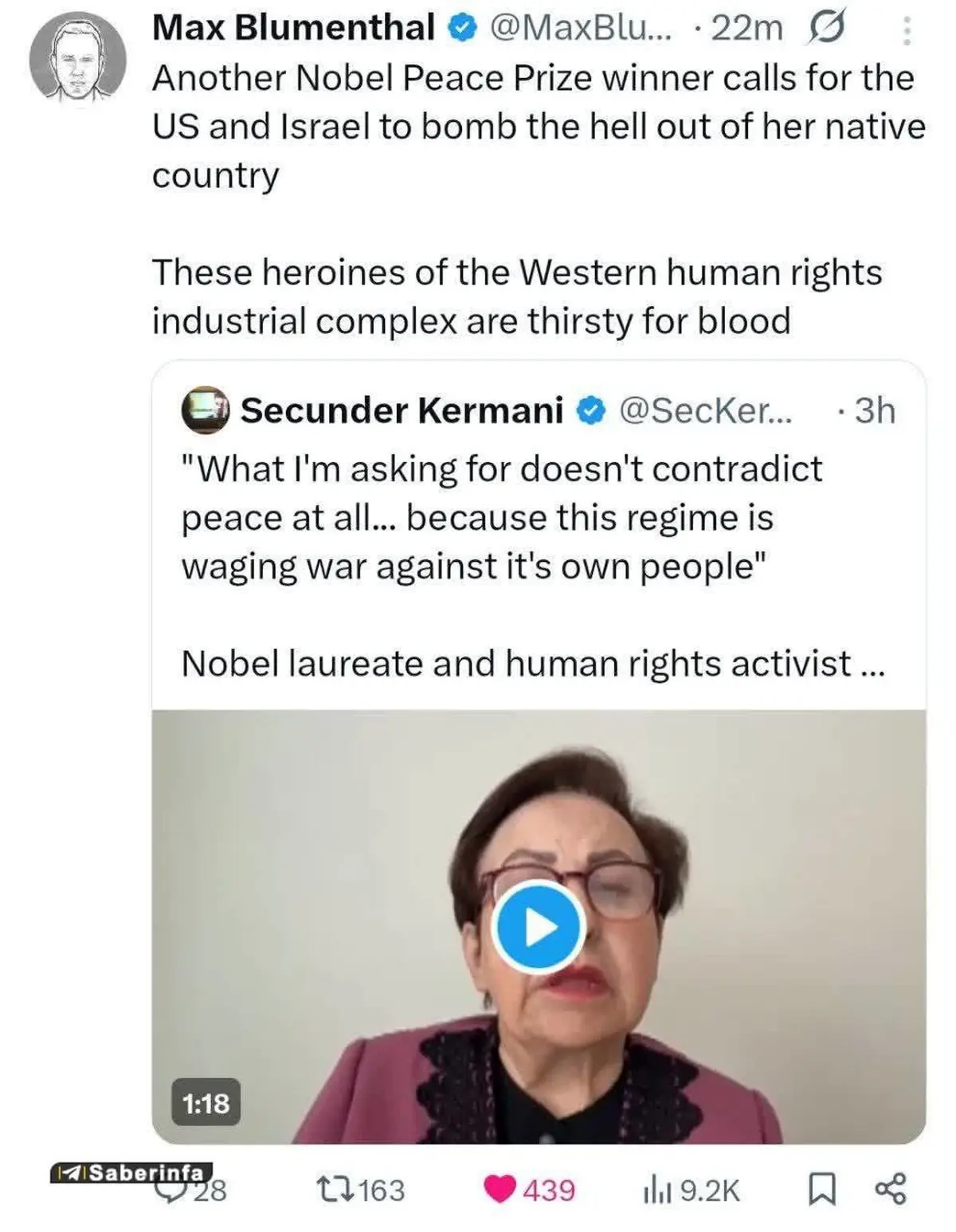Play the embedded video
The image size is (956, 1232).
coord(538,927)
